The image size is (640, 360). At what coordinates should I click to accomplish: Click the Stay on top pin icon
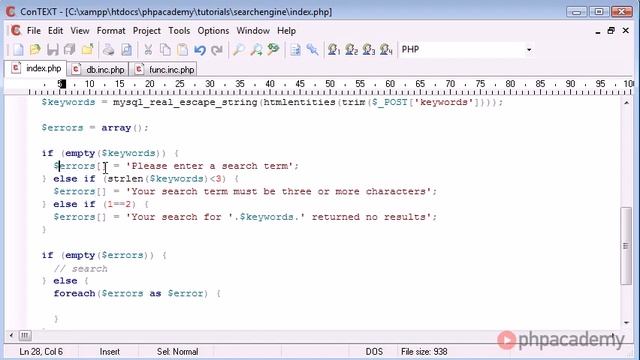coord(312,50)
